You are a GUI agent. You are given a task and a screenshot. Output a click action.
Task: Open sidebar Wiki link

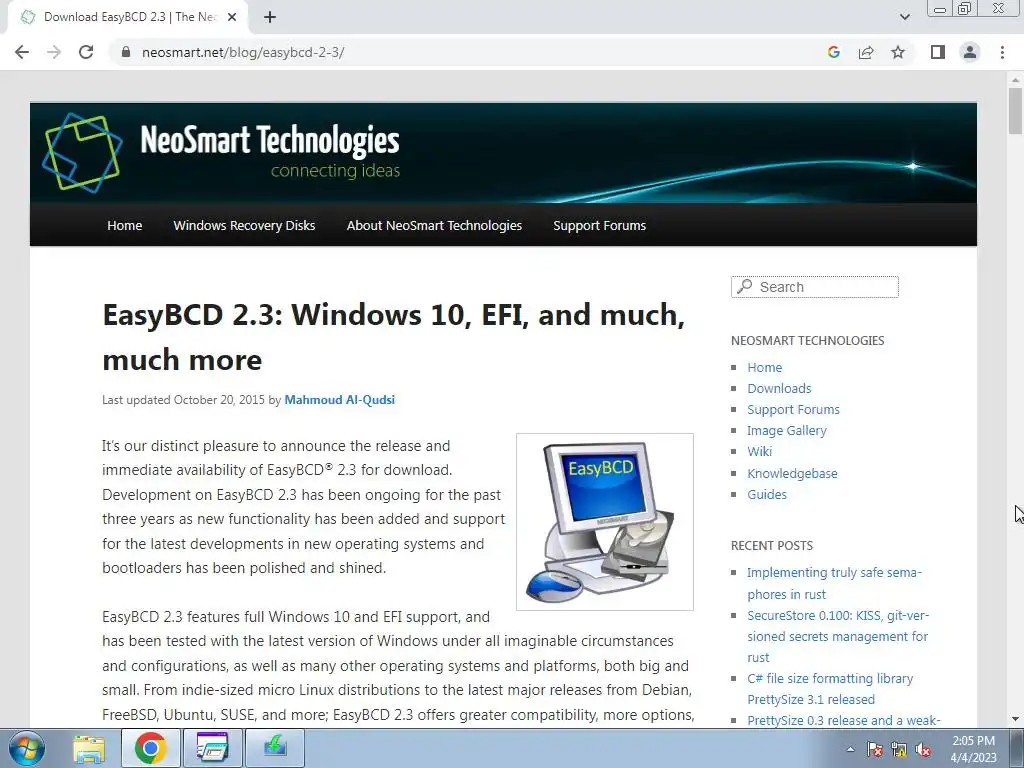[x=760, y=451]
